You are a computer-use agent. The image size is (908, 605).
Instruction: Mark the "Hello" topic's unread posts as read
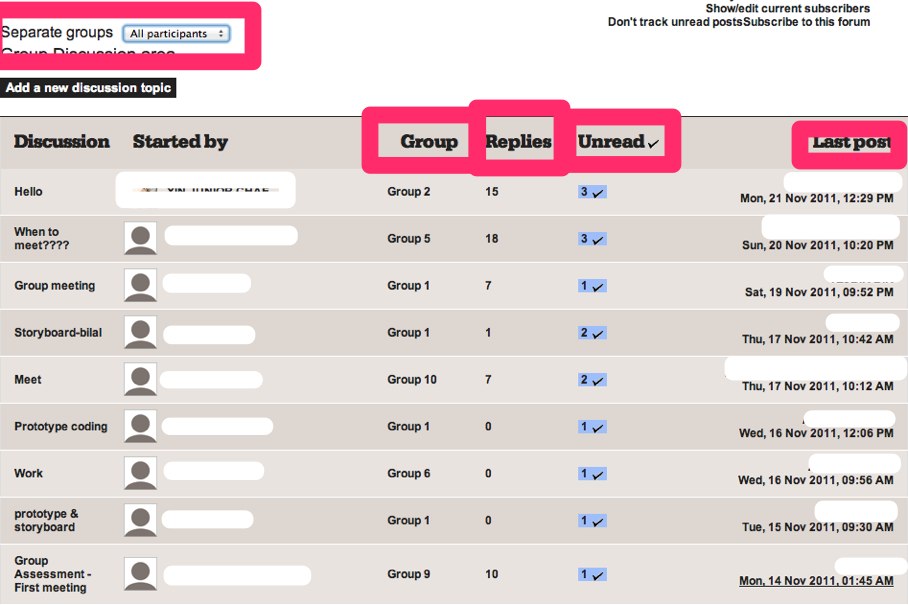pyautogui.click(x=603, y=192)
